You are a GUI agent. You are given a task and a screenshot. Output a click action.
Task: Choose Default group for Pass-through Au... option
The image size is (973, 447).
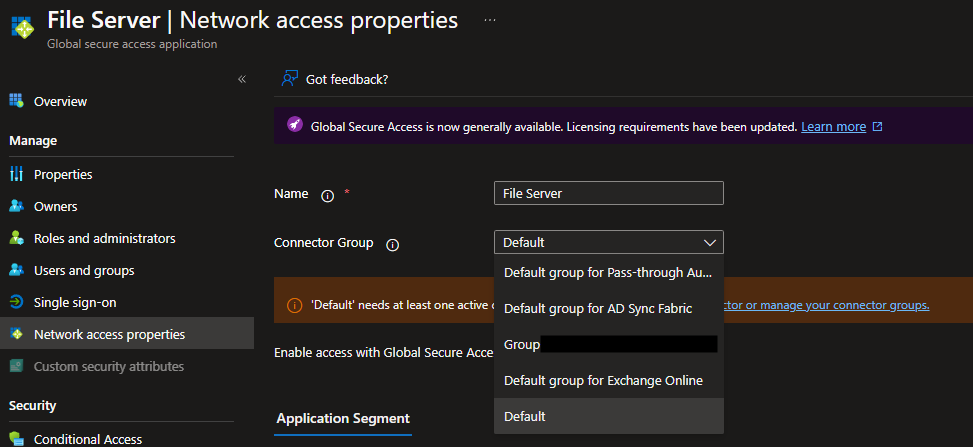coord(609,273)
